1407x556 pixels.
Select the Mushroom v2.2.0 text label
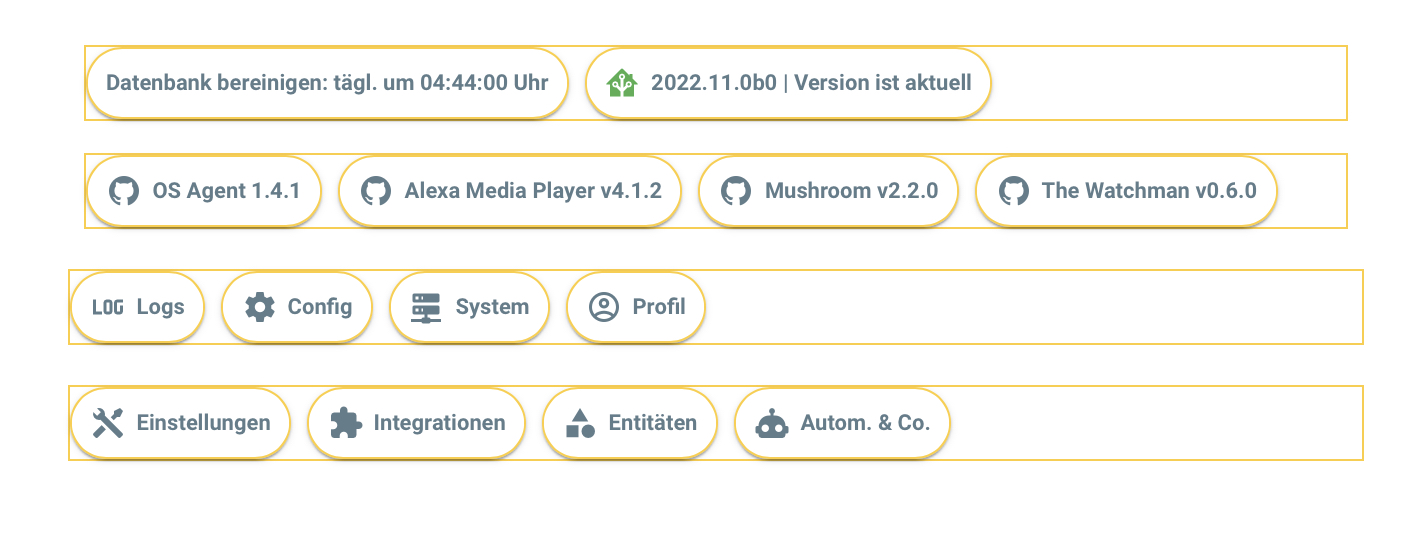click(851, 190)
